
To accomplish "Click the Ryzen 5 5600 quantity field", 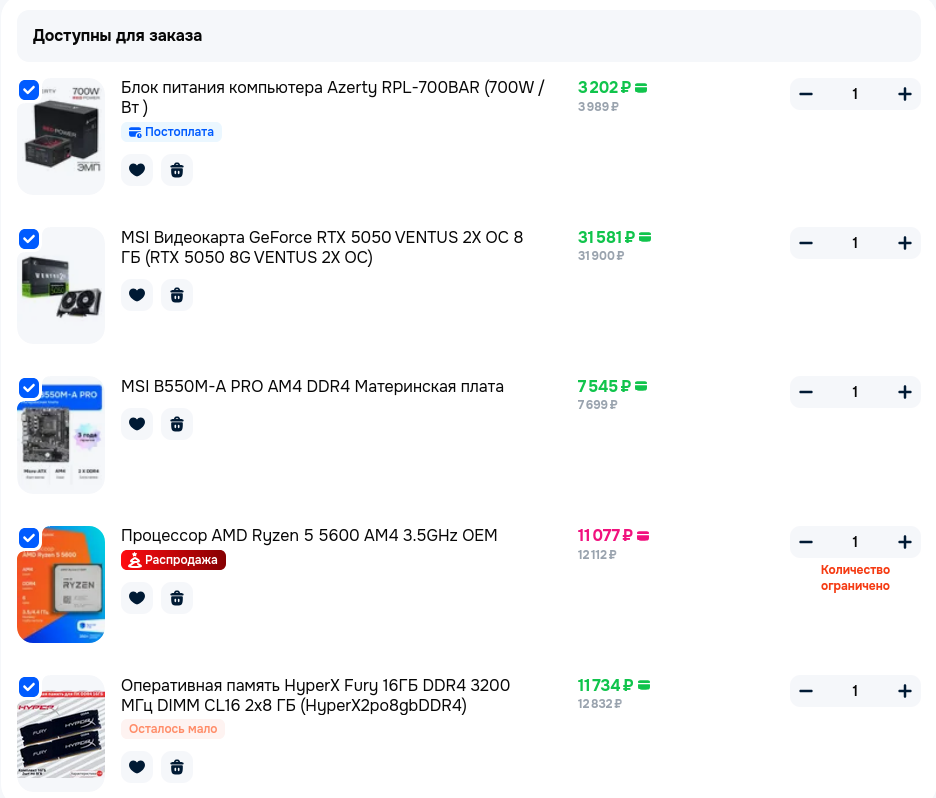I will click(x=855, y=542).
